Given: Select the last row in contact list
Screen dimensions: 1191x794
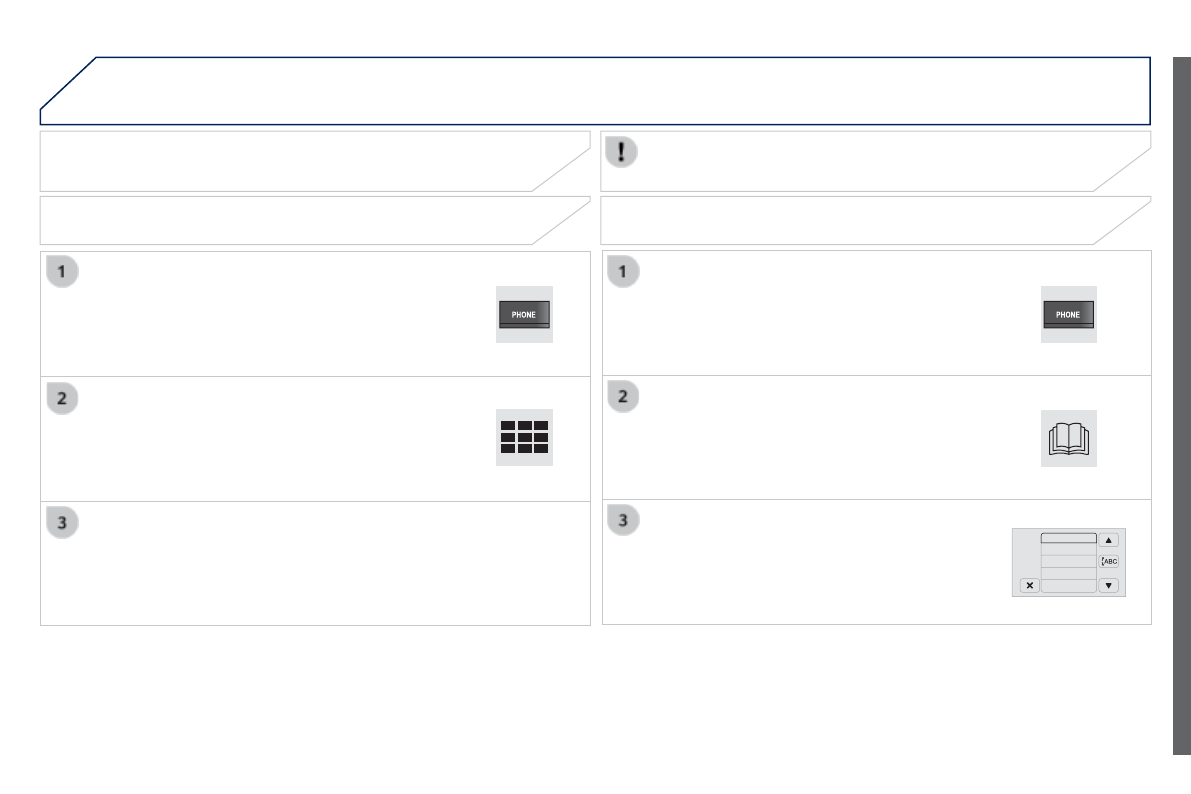Looking at the screenshot, I should [1068, 585].
